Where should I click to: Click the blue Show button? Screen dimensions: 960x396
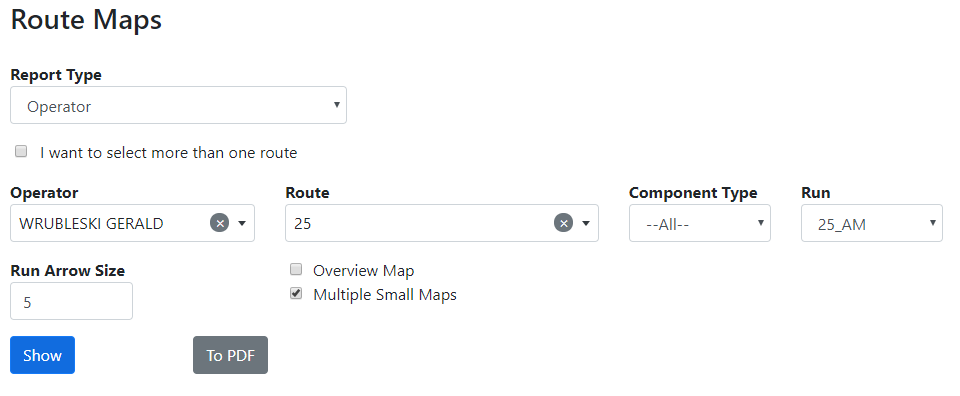42,355
